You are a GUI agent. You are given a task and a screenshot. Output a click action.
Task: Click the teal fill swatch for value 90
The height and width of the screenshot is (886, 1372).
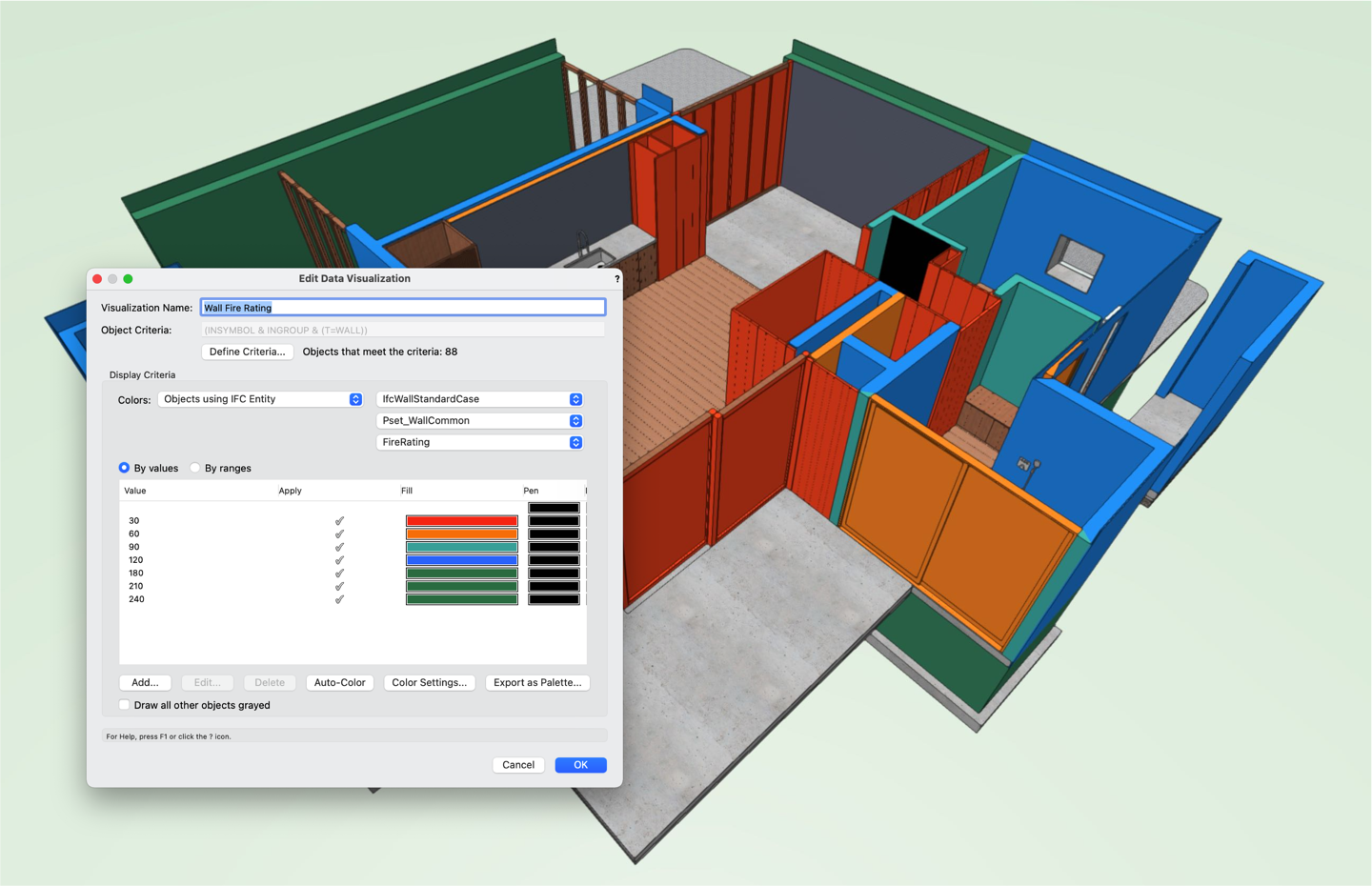point(462,547)
